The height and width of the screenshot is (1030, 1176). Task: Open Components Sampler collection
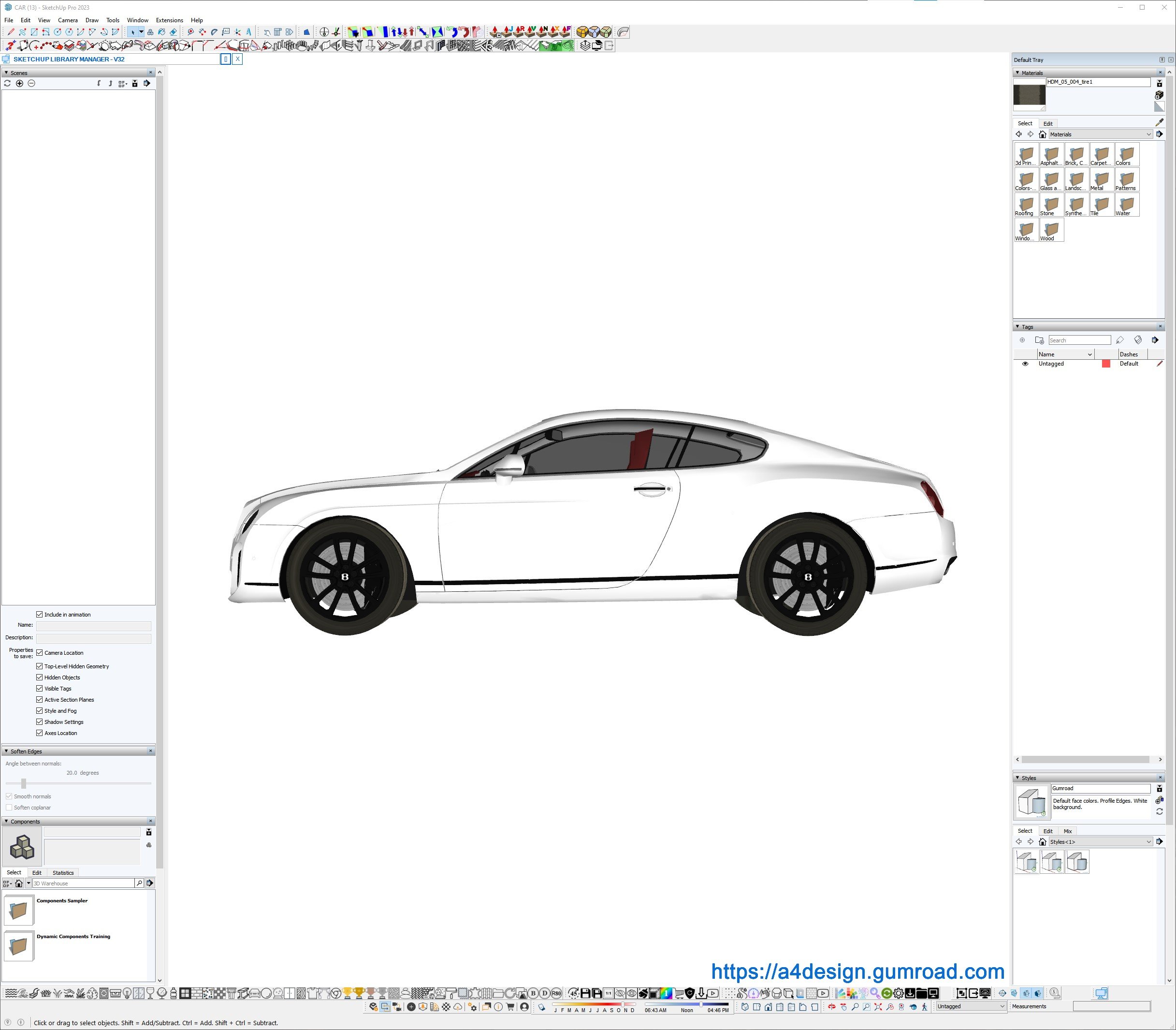[19, 910]
